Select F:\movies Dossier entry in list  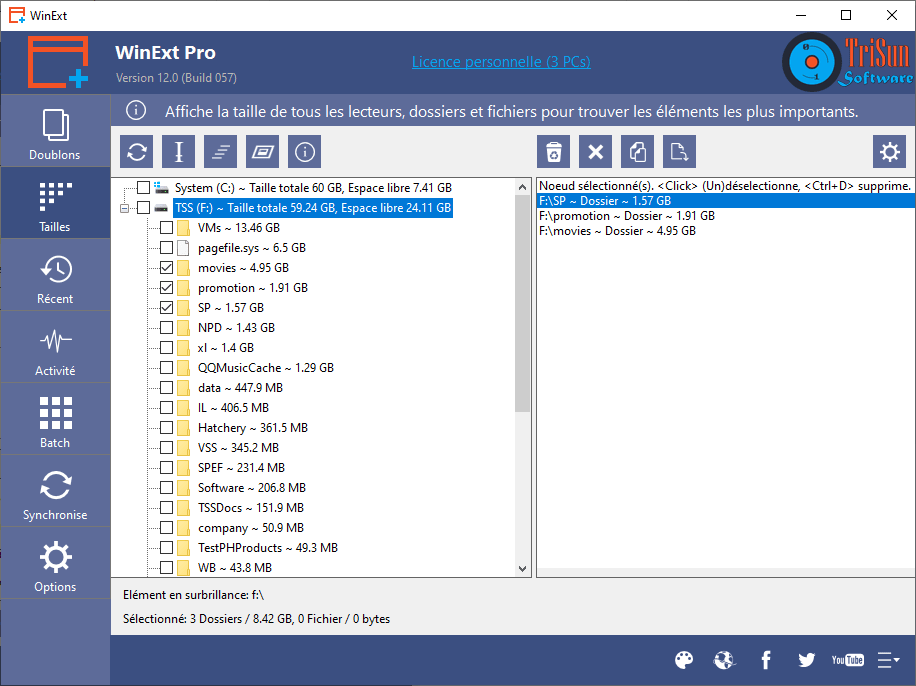pyautogui.click(x=726, y=231)
